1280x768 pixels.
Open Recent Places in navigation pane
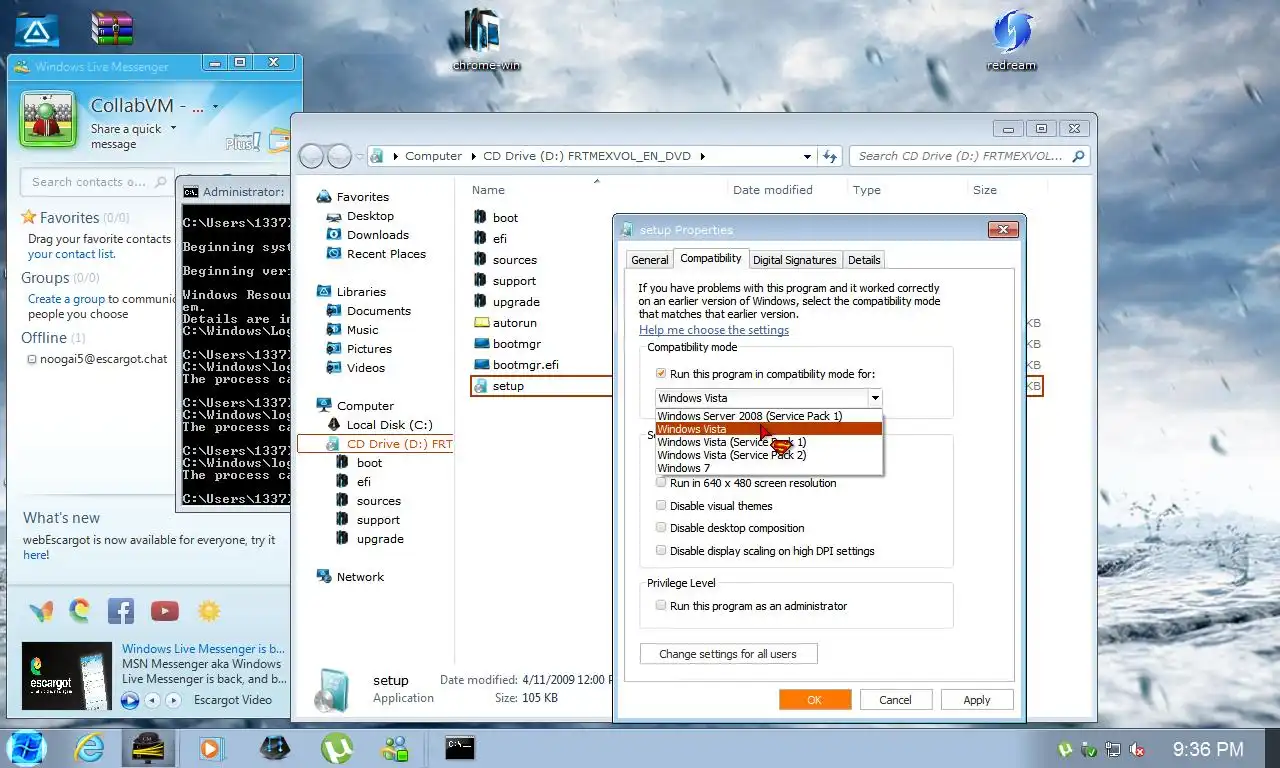click(x=376, y=254)
